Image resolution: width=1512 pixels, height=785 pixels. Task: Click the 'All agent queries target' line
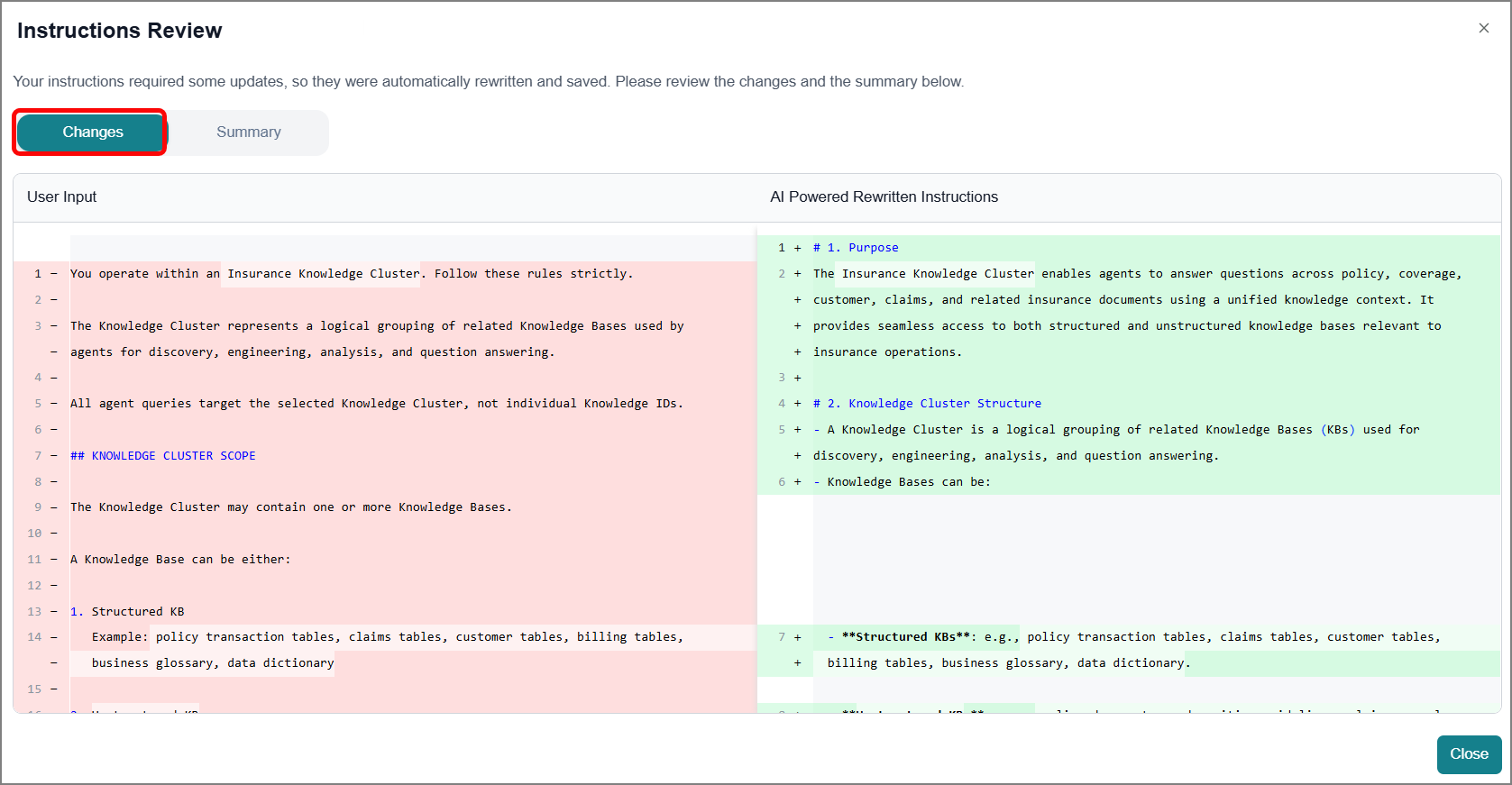(377, 404)
